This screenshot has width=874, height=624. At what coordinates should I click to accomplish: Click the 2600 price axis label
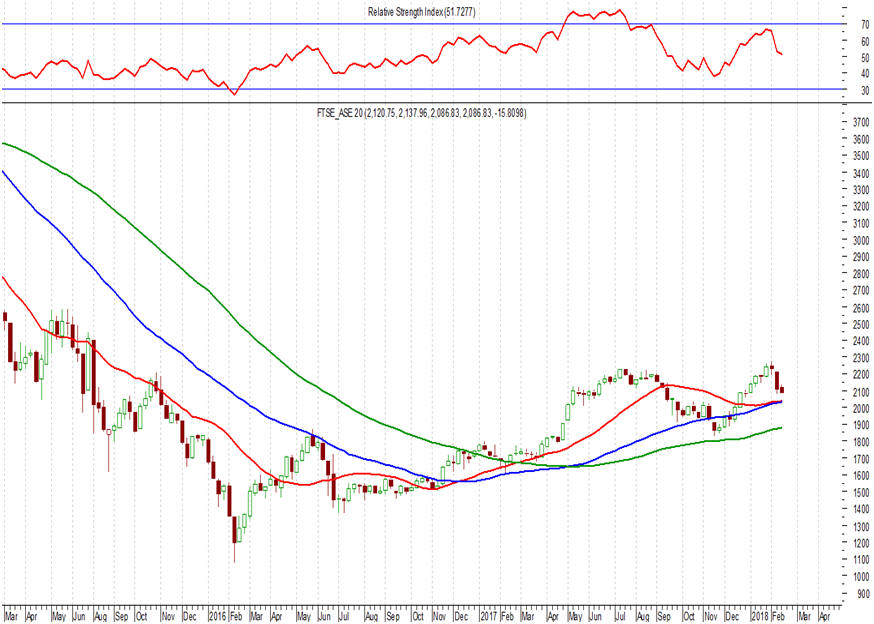[x=861, y=308]
